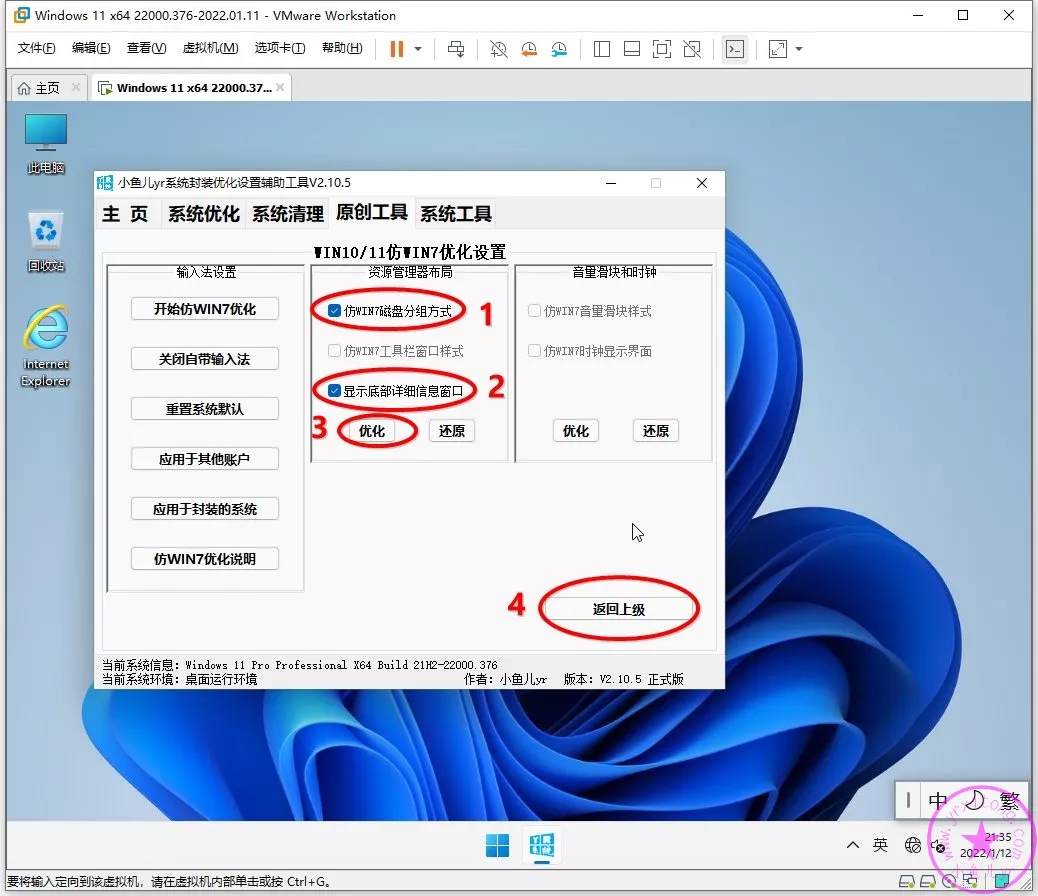Minimize the 小鱼儿yr tool window
The image size is (1038, 896).
[611, 183]
